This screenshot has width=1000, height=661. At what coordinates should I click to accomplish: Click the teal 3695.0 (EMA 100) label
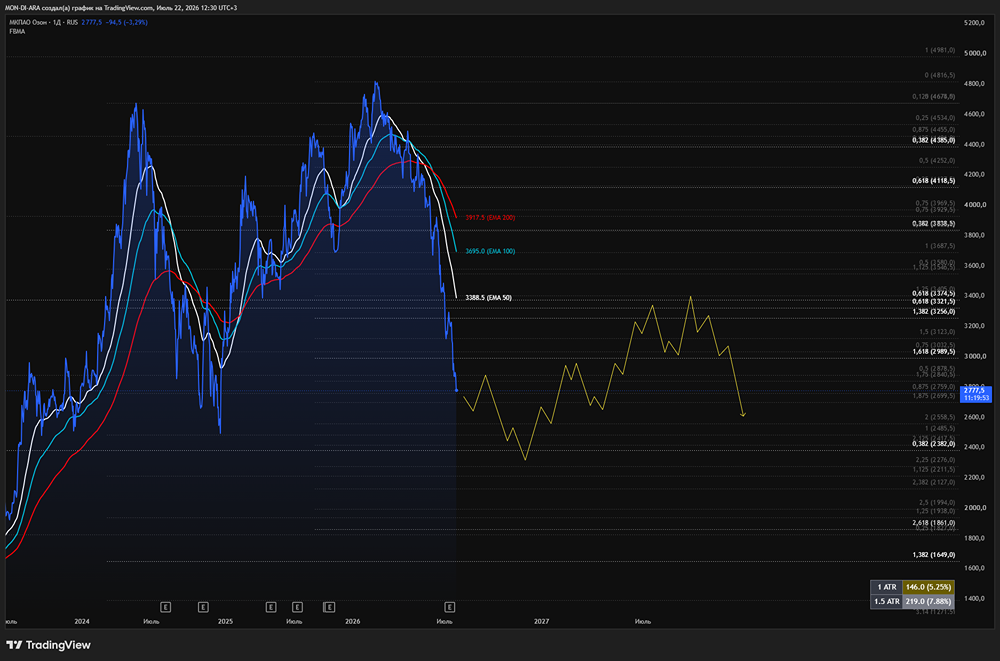(490, 251)
